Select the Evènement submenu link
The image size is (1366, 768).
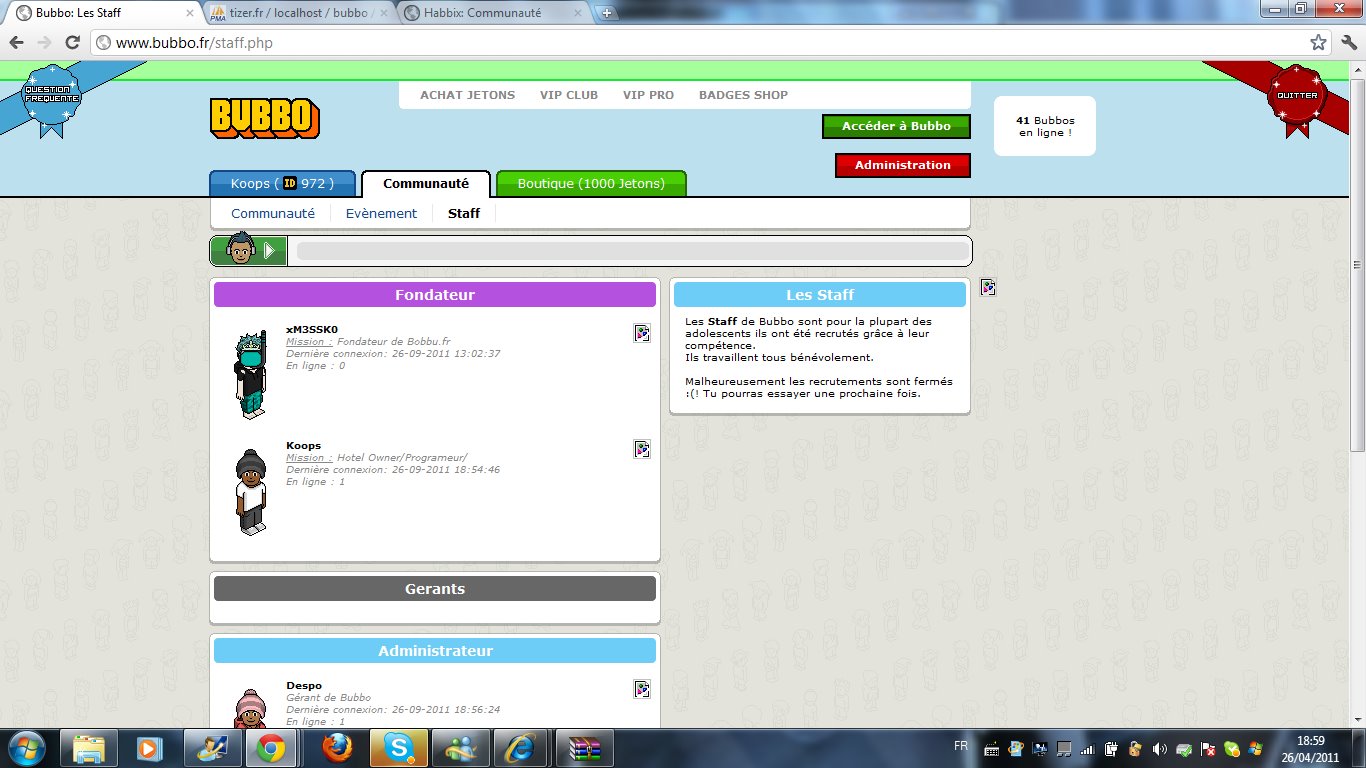click(x=381, y=213)
